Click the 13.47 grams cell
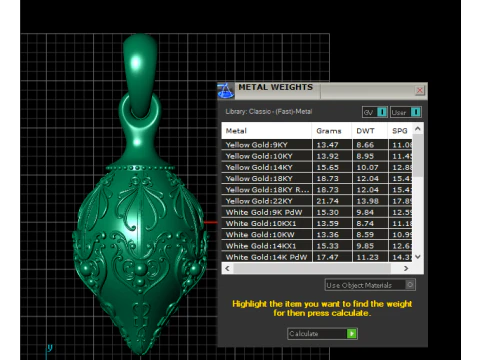Image resolution: width=480 pixels, height=360 pixels. click(332, 145)
